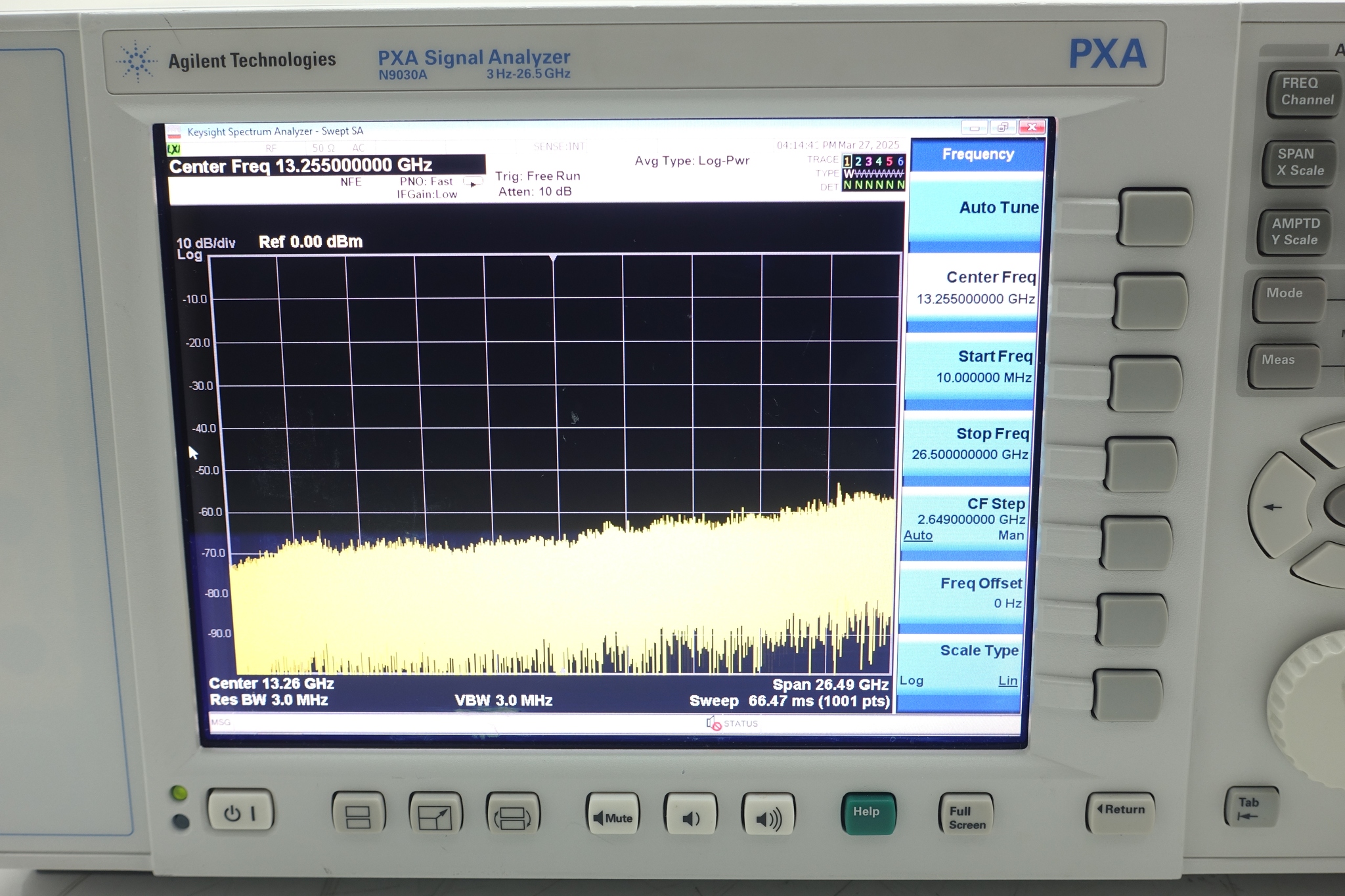Select the Start Freq 10 MHz softkey
This screenshot has width=1345, height=896.
pyautogui.click(x=971, y=366)
